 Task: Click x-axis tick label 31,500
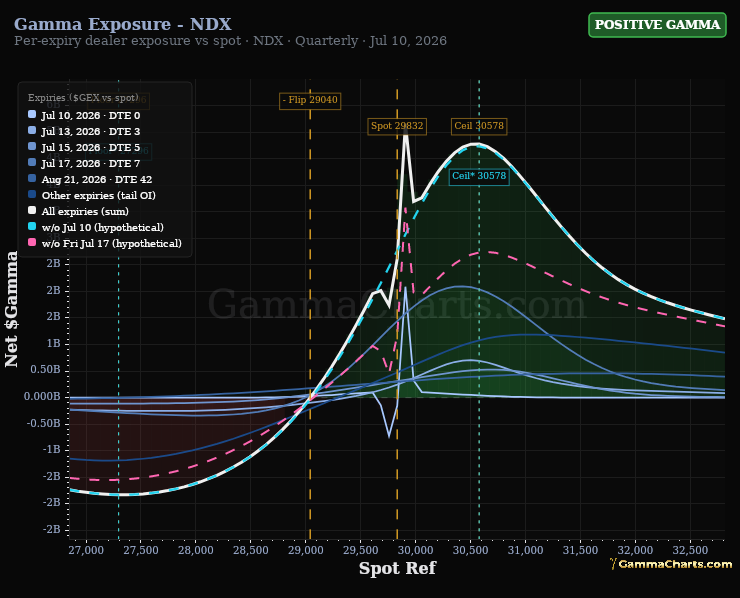tap(580, 550)
